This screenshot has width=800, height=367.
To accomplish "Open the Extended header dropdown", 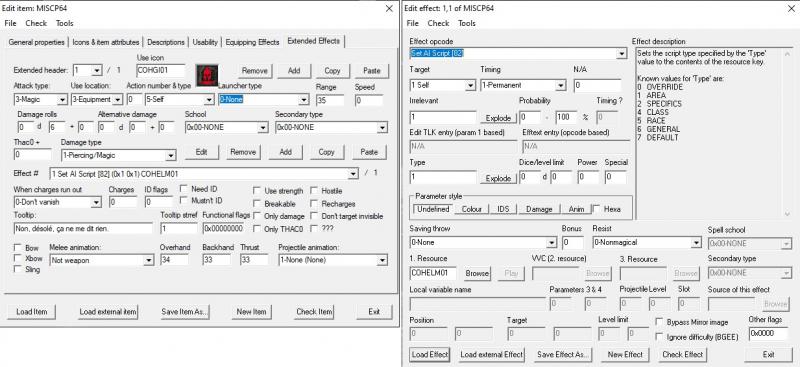I will pos(96,70).
